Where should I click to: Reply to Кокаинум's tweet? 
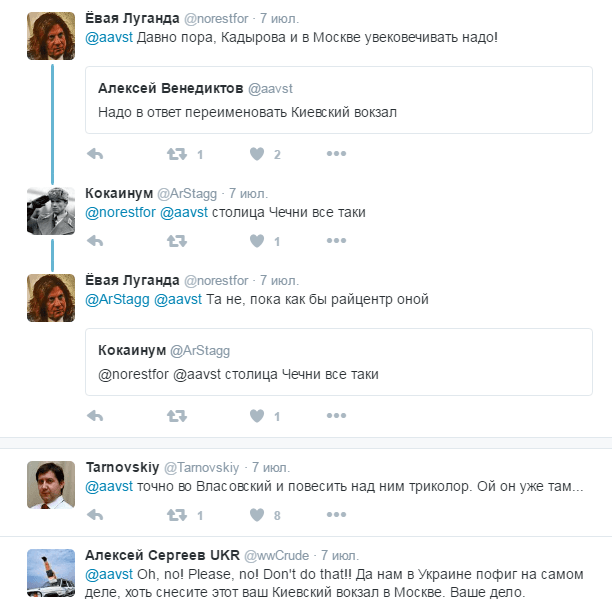pos(96,241)
